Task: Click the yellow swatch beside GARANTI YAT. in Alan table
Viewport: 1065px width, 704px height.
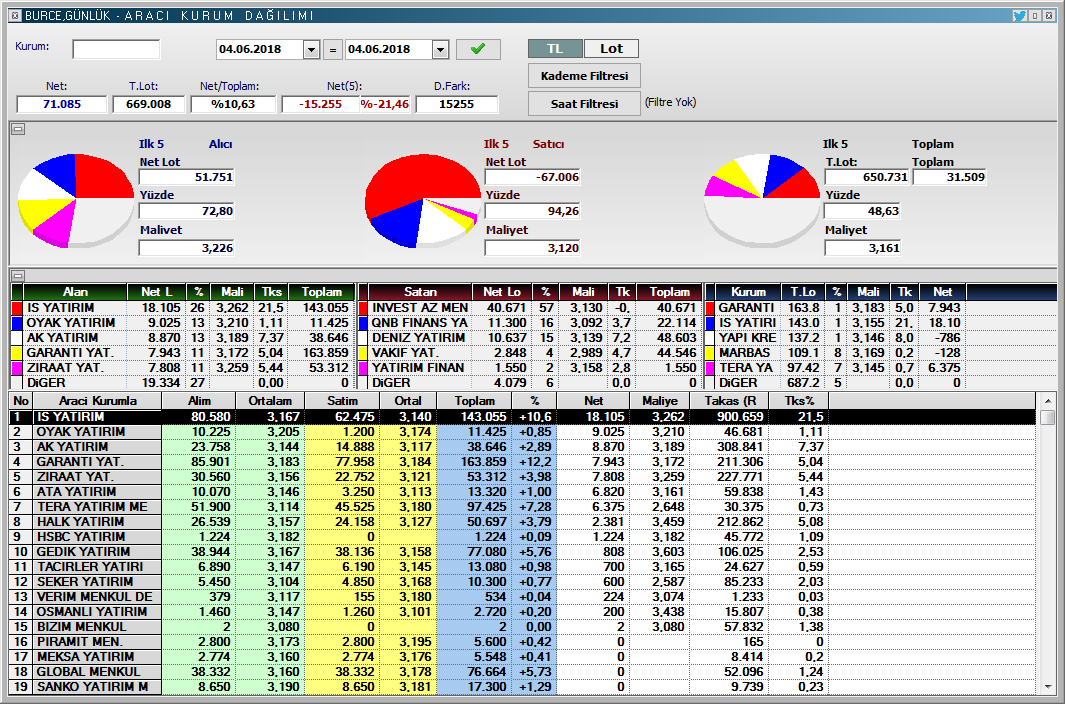Action: tap(18, 353)
